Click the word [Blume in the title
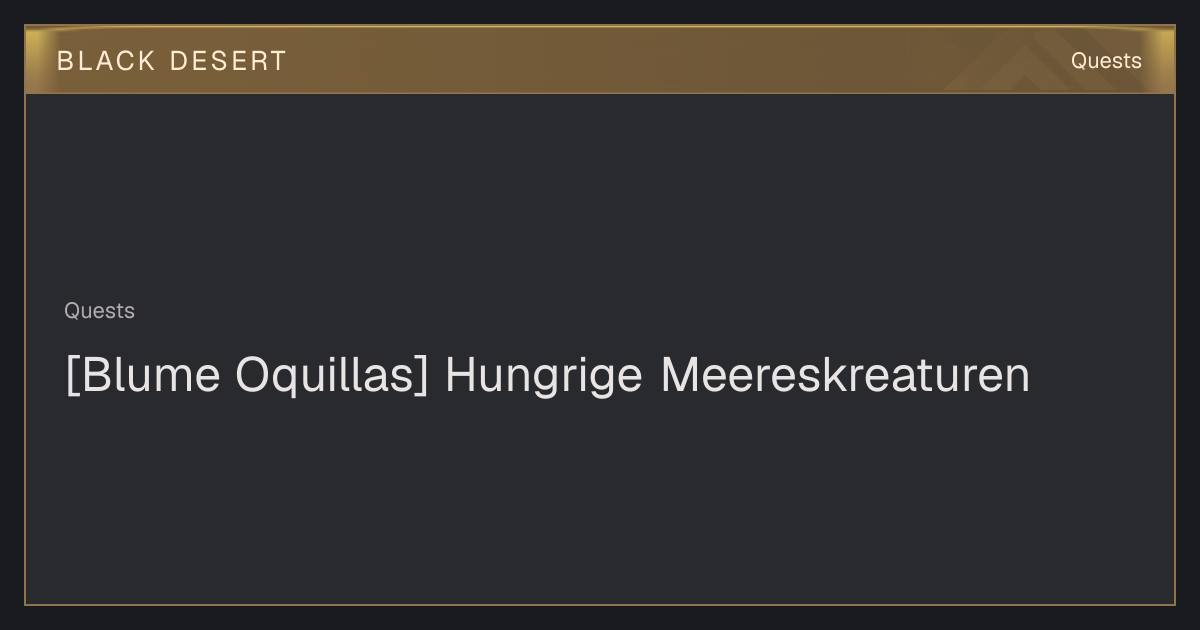The width and height of the screenshot is (1200, 630). click(x=142, y=376)
